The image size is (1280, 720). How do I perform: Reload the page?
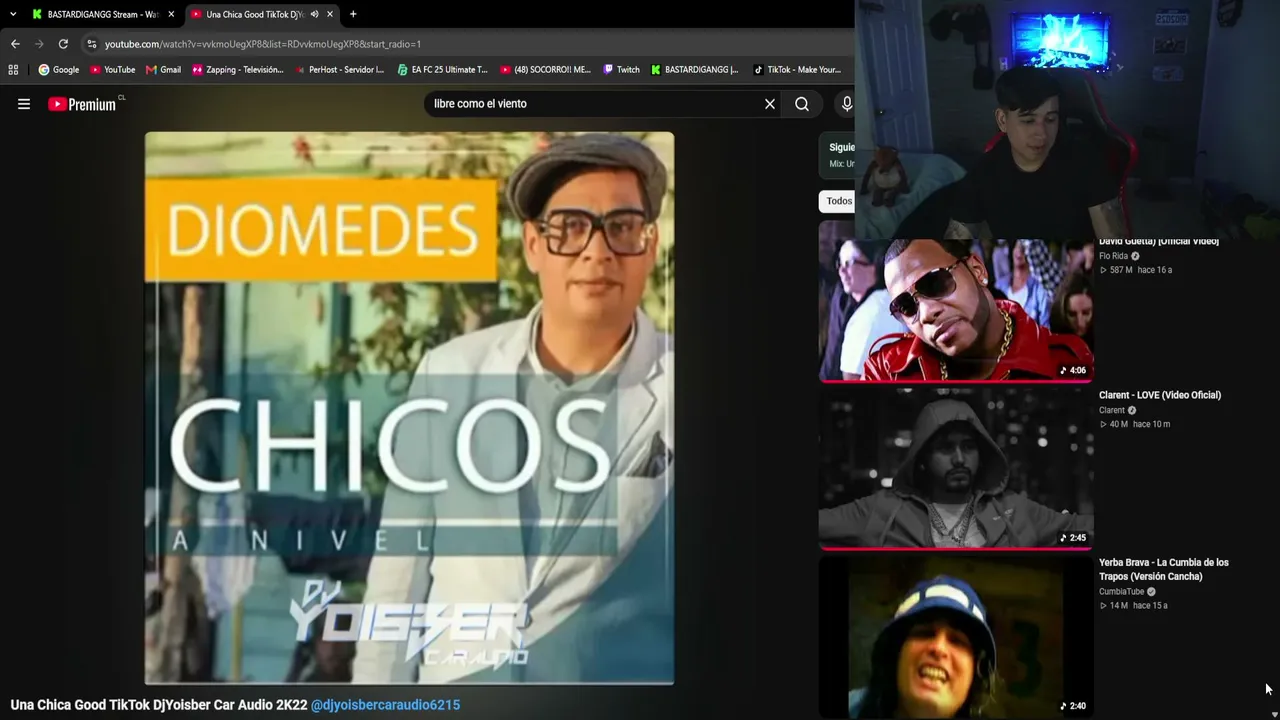pyautogui.click(x=63, y=44)
